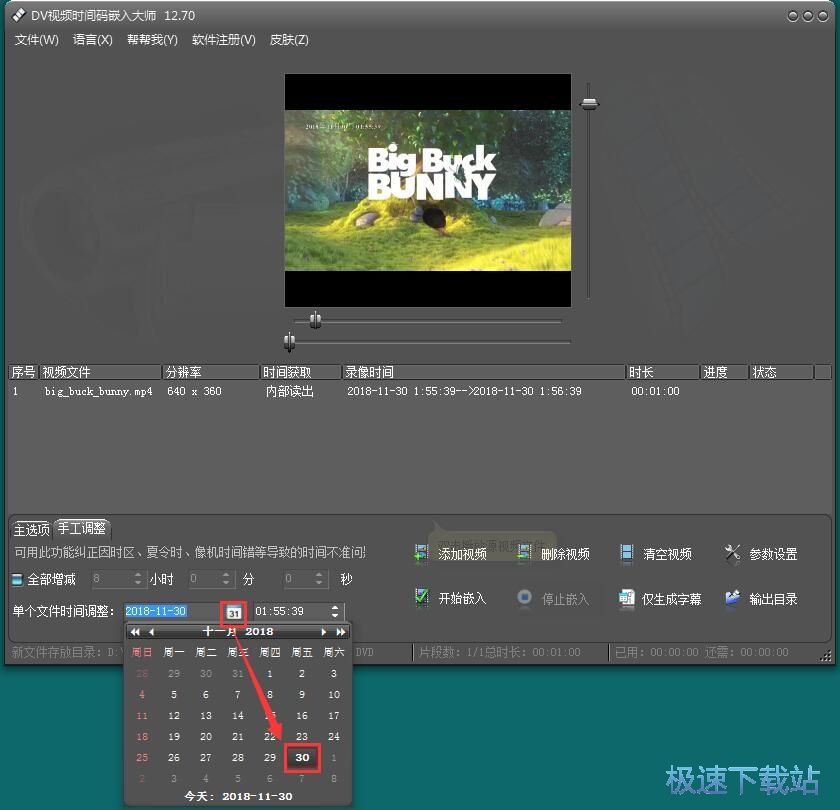Click 开始嵌入 to start embedding
The width and height of the screenshot is (840, 810).
tap(451, 598)
